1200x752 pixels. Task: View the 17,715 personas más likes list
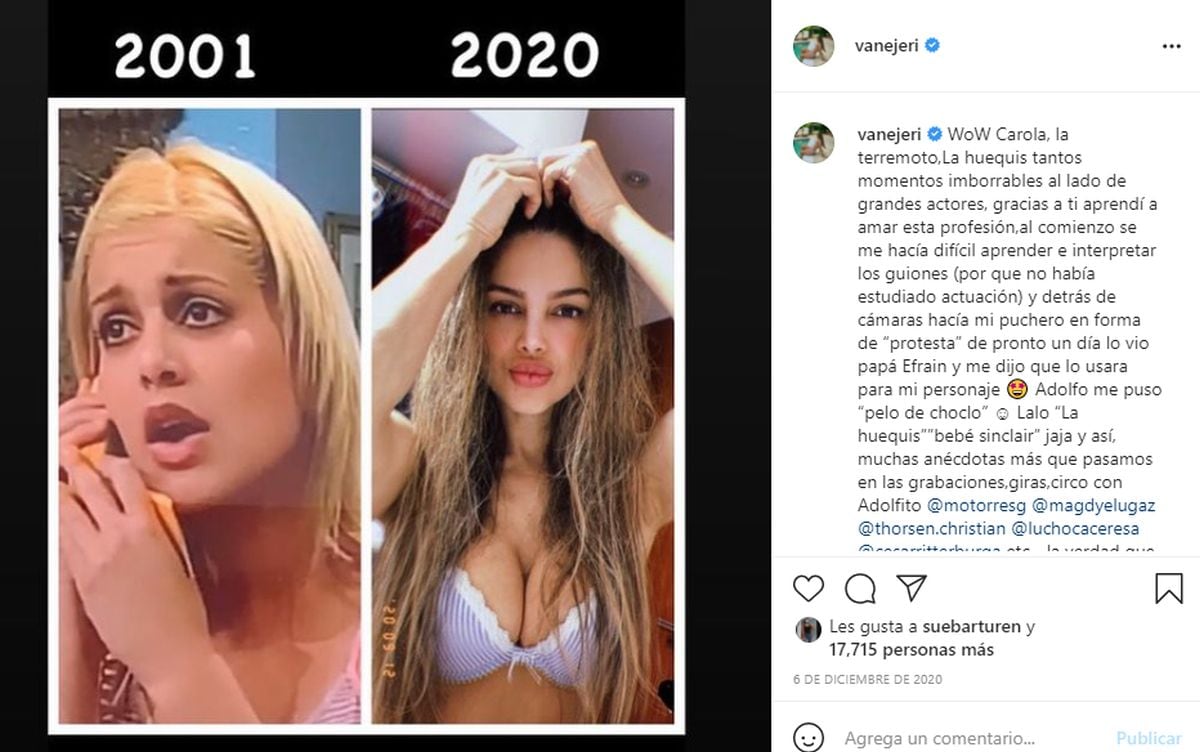click(x=912, y=649)
